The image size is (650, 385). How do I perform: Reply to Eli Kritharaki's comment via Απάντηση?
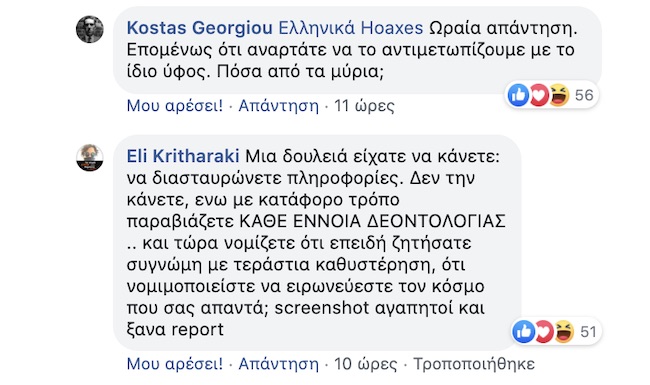[279, 364]
